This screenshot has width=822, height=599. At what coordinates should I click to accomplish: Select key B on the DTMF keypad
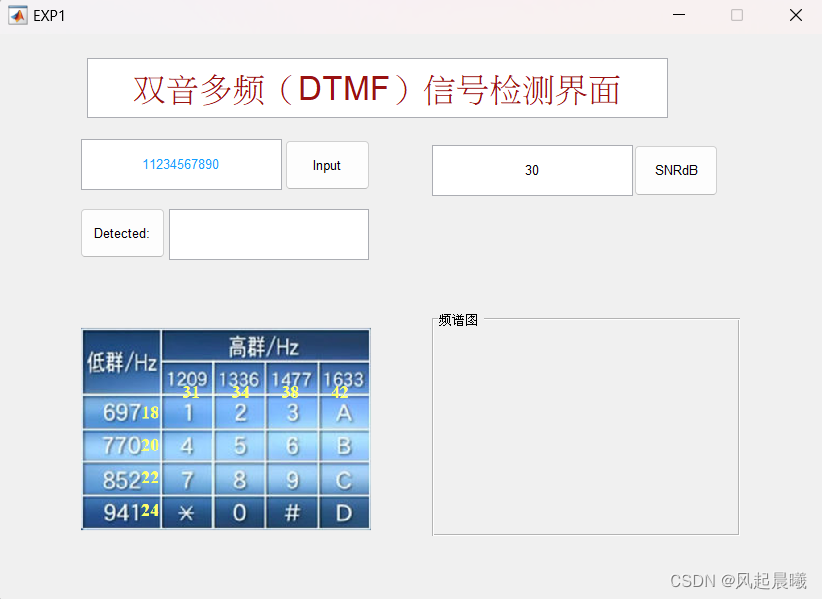coord(344,446)
